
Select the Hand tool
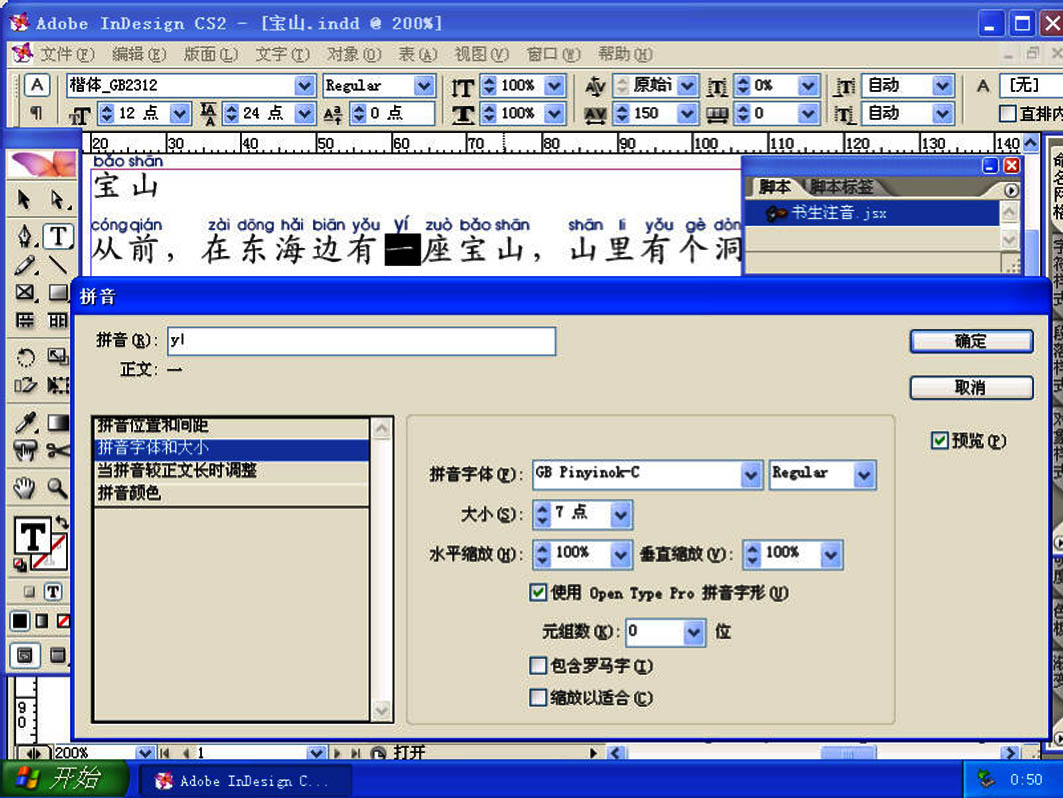24,487
